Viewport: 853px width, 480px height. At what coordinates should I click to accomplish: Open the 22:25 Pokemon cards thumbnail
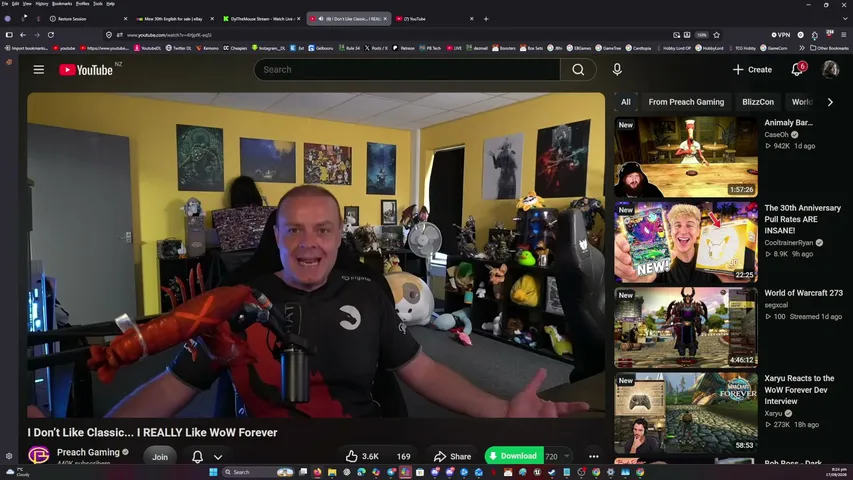point(686,242)
